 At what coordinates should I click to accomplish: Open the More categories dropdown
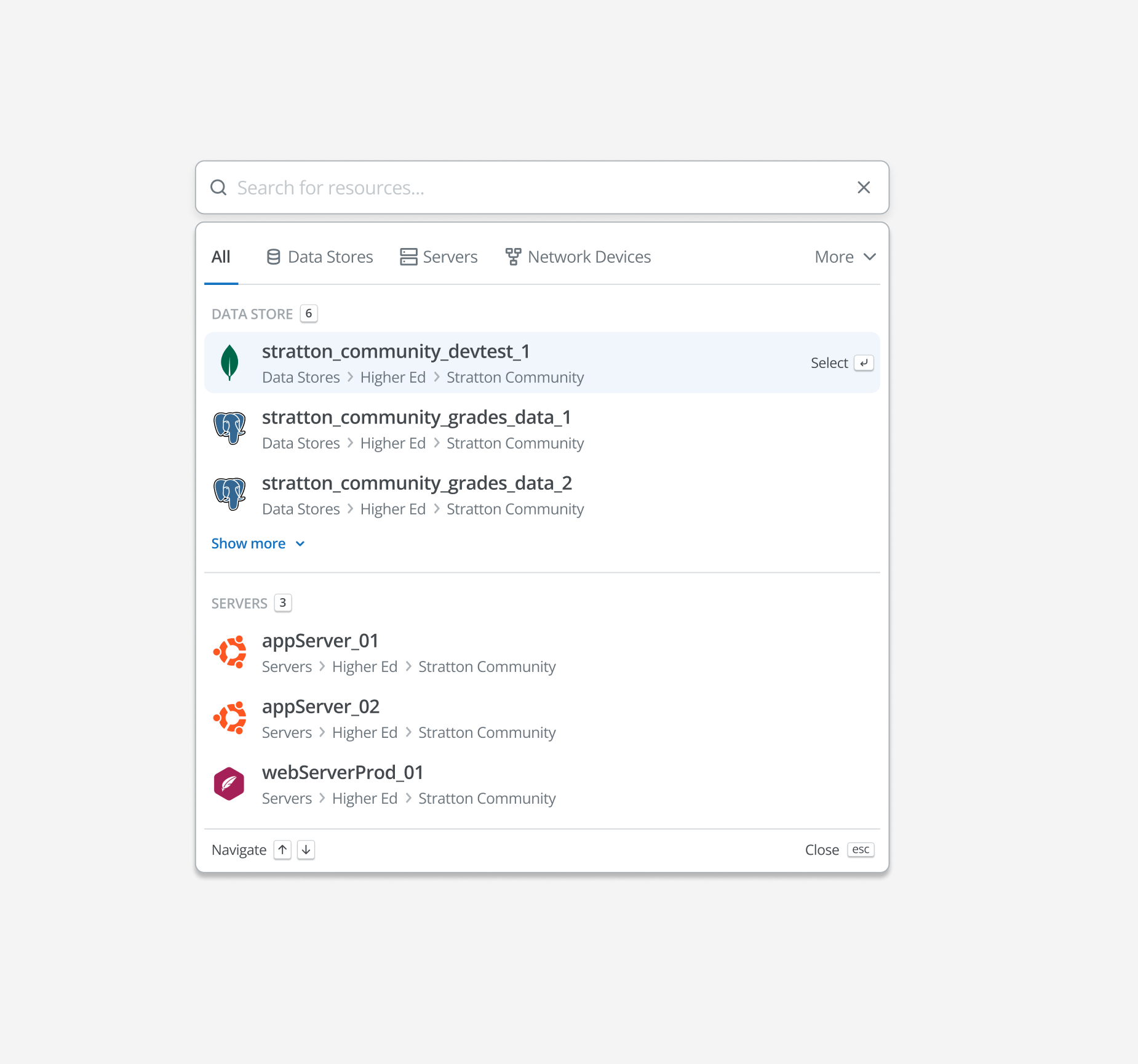point(845,257)
